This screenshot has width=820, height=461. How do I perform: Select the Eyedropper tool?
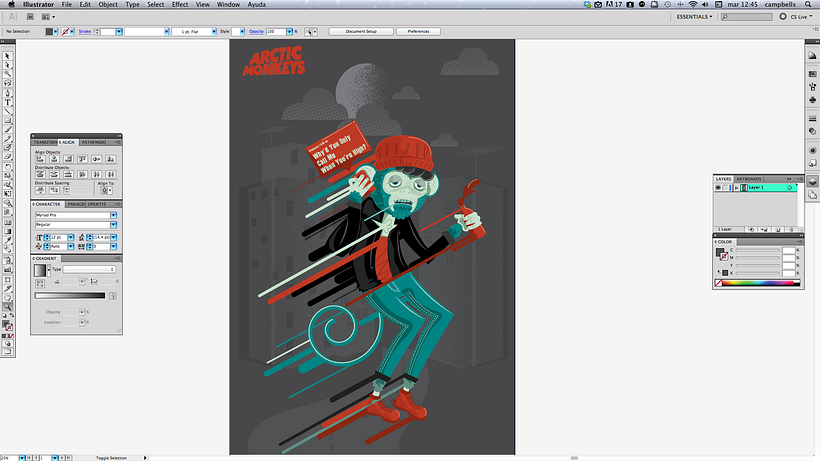click(x=7, y=240)
